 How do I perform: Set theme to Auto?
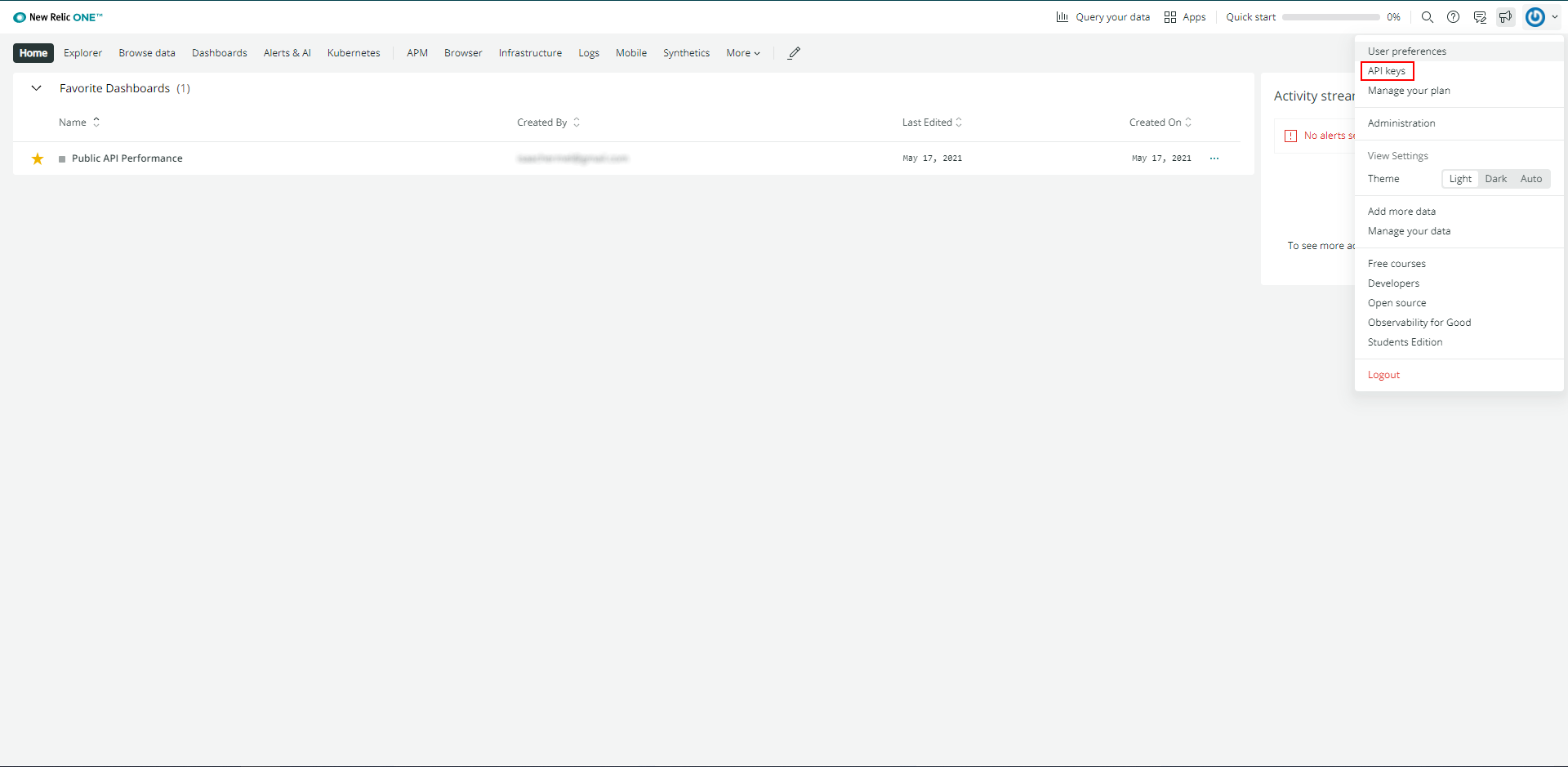[1530, 179]
